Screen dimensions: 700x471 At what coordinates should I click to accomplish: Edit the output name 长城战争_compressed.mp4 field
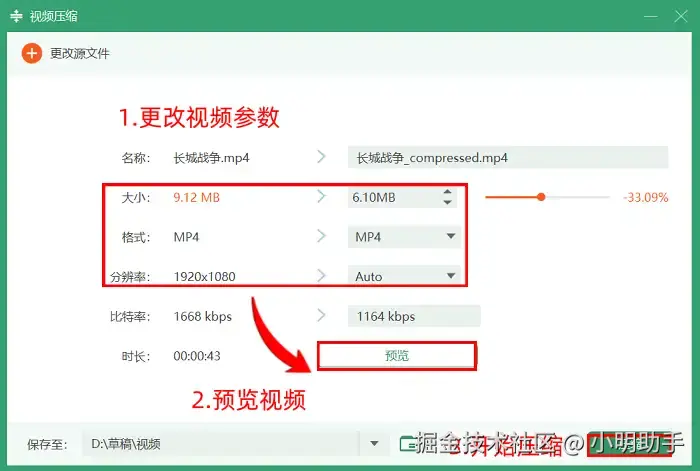pyautogui.click(x=508, y=158)
